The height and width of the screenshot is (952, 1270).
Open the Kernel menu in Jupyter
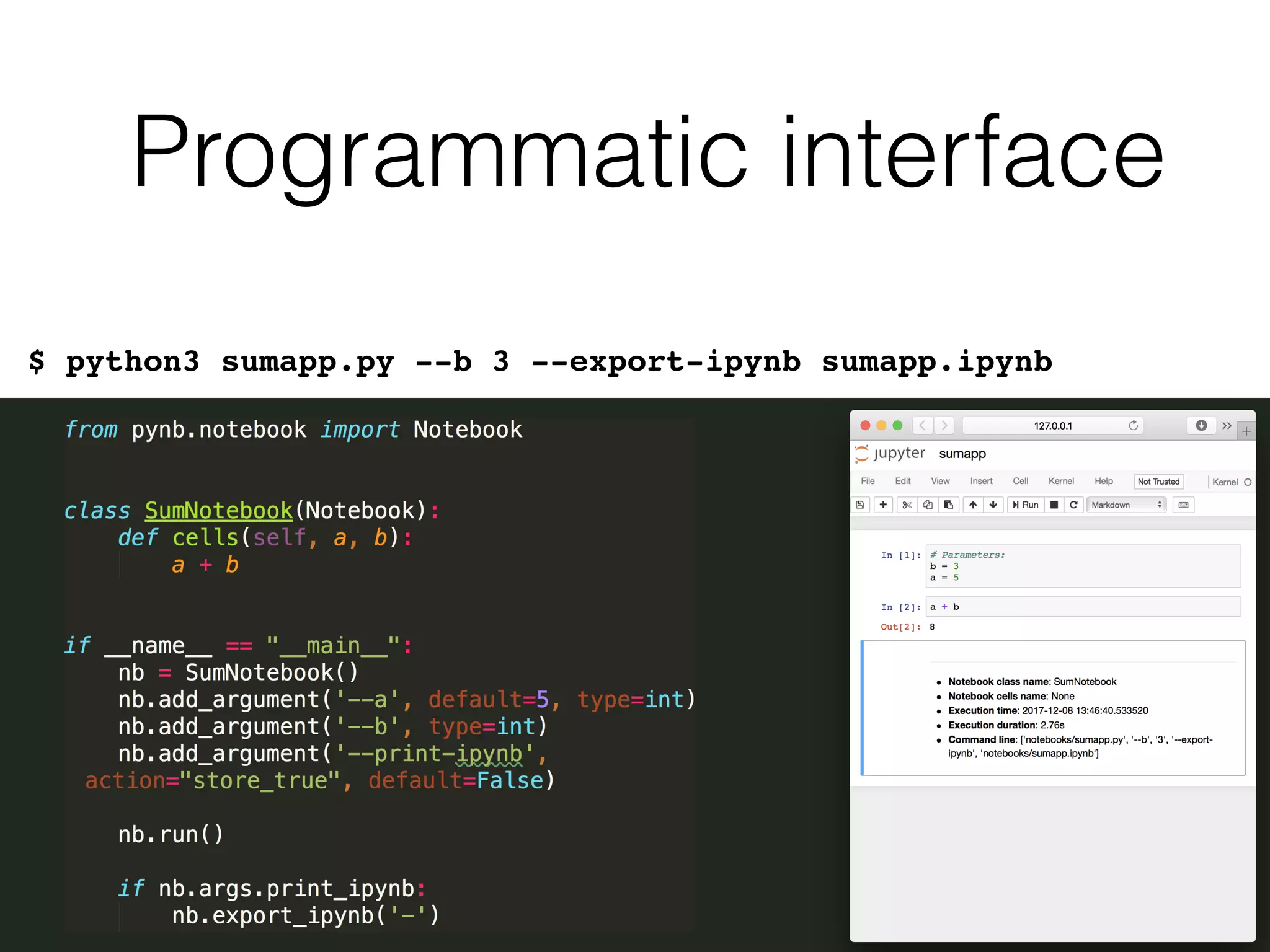(1061, 481)
